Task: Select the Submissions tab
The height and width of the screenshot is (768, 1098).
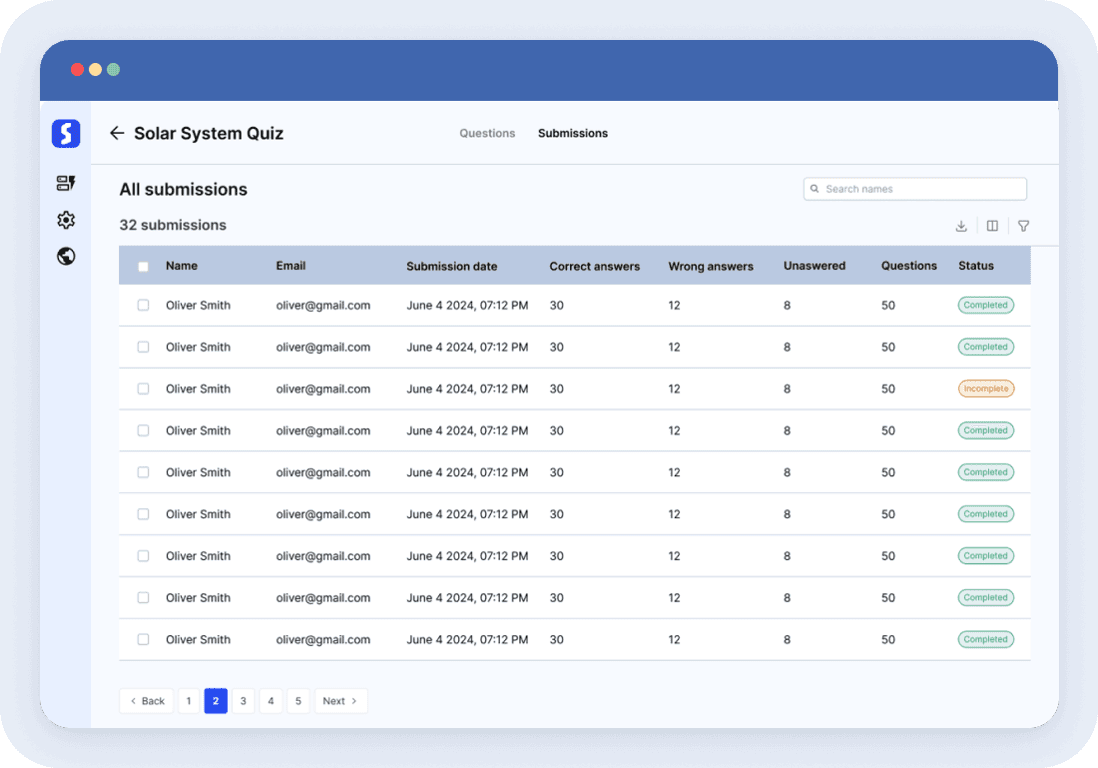Action: pos(573,133)
